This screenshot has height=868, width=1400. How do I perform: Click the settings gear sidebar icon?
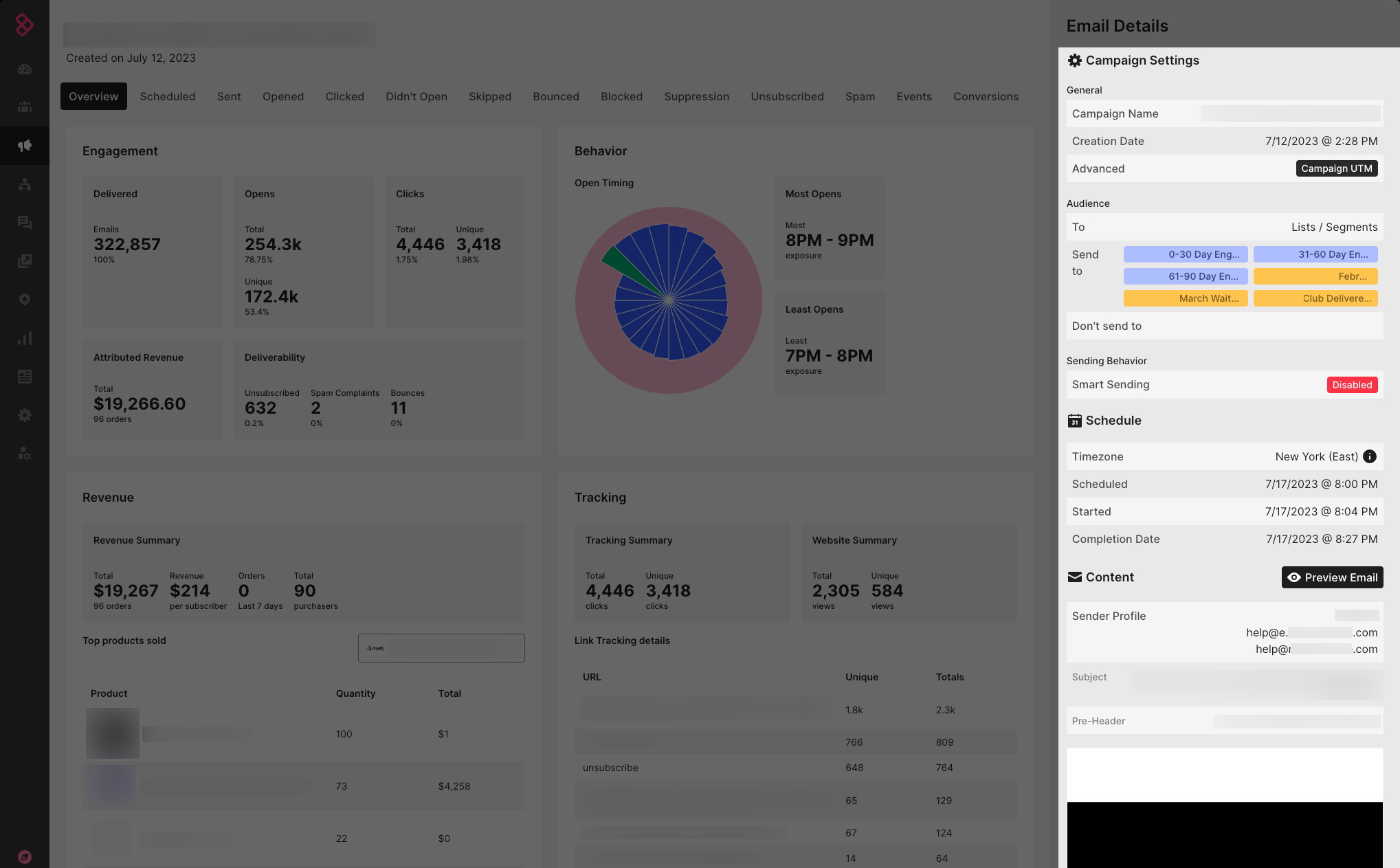[25, 415]
